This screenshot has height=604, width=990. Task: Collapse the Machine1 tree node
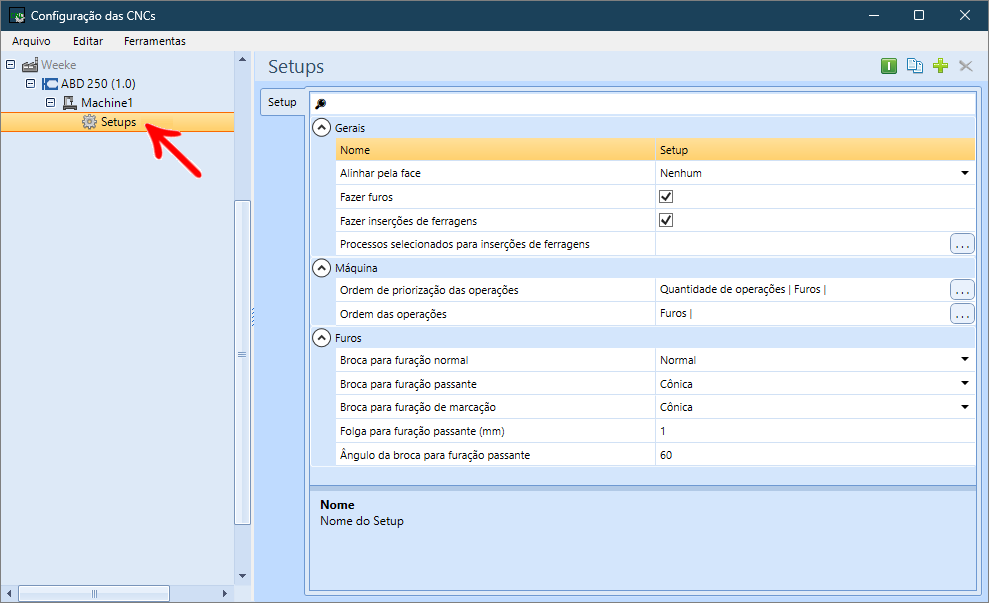click(x=51, y=102)
